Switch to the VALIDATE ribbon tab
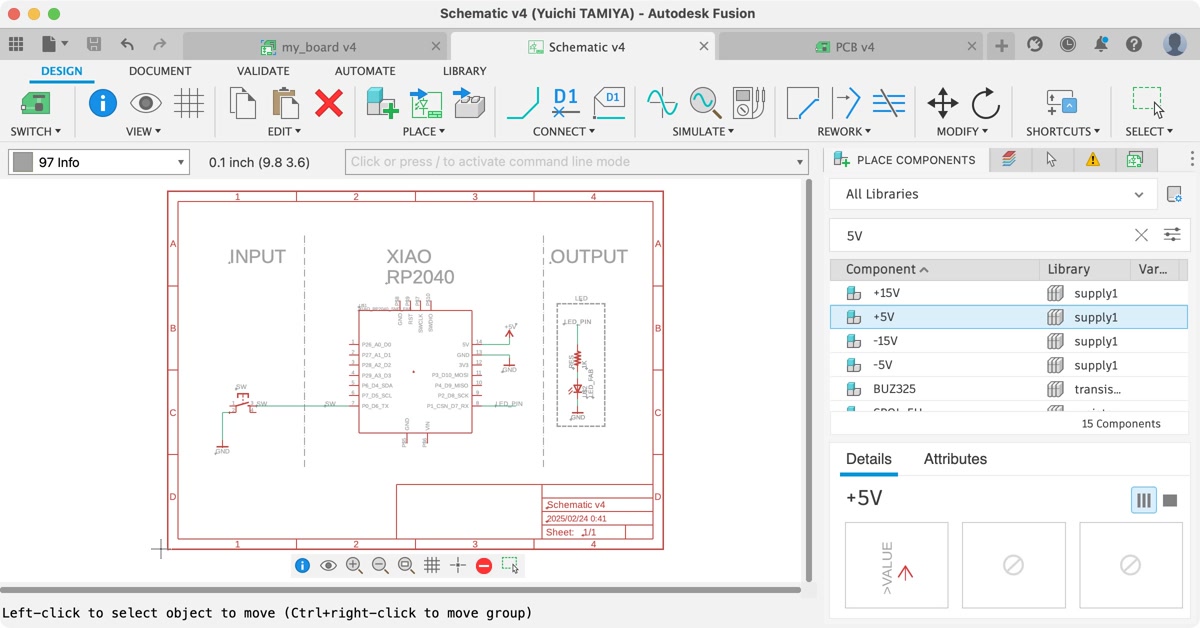The height and width of the screenshot is (628, 1200). tap(263, 71)
